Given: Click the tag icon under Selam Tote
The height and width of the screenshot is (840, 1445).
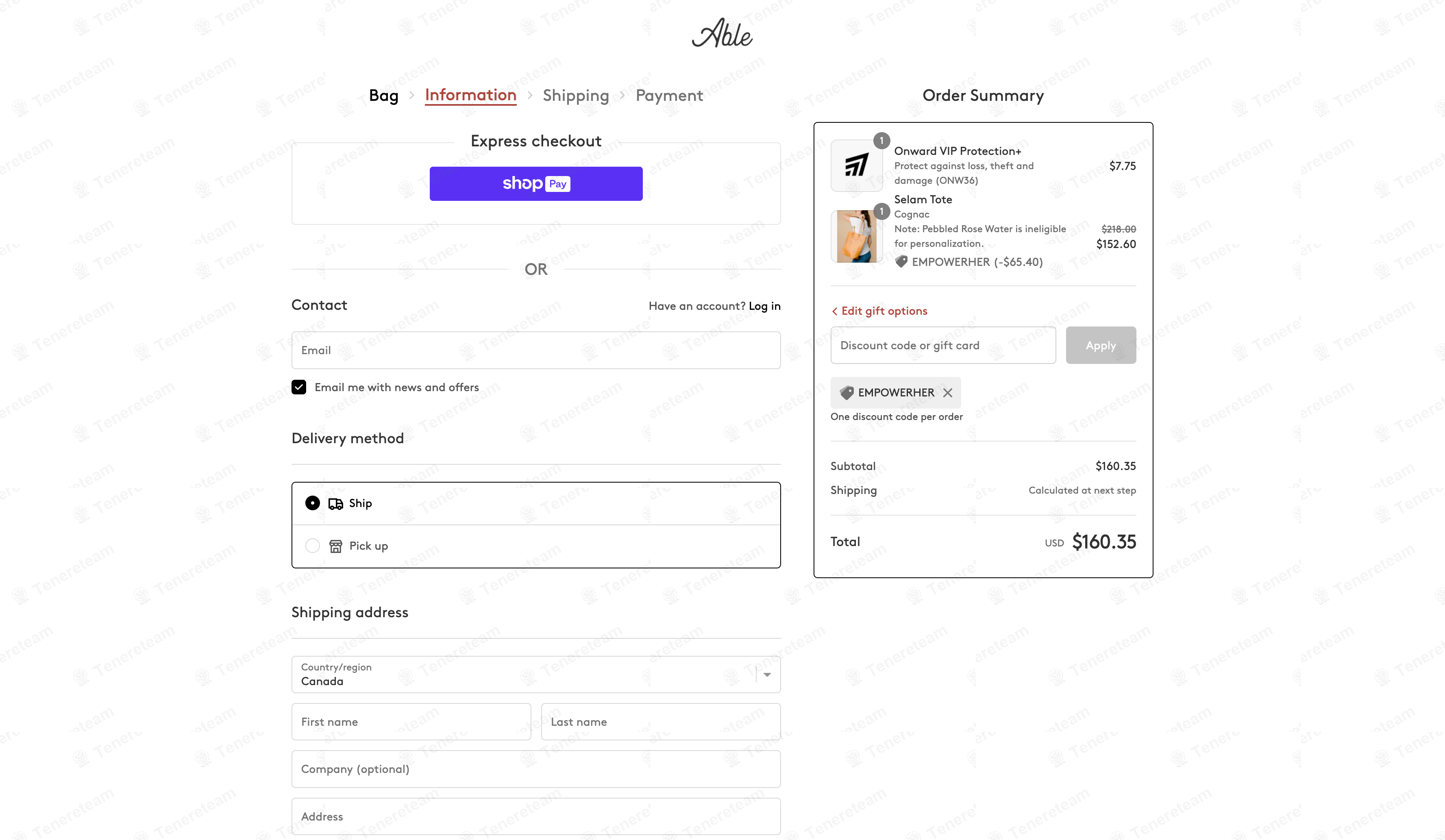Looking at the screenshot, I should coord(901,262).
